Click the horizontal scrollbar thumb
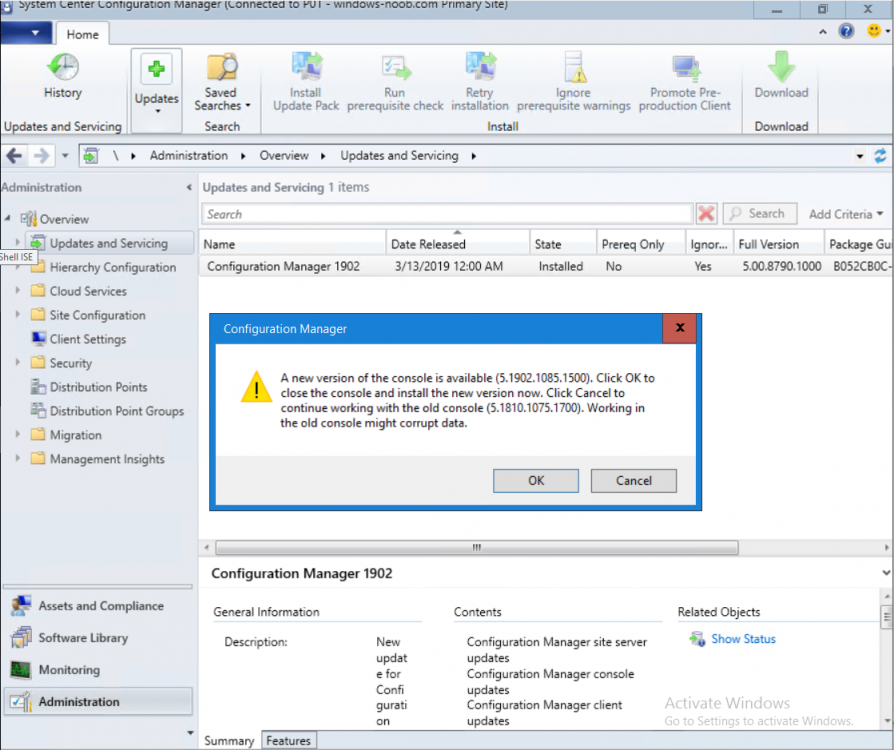The width and height of the screenshot is (894, 750). 477,548
